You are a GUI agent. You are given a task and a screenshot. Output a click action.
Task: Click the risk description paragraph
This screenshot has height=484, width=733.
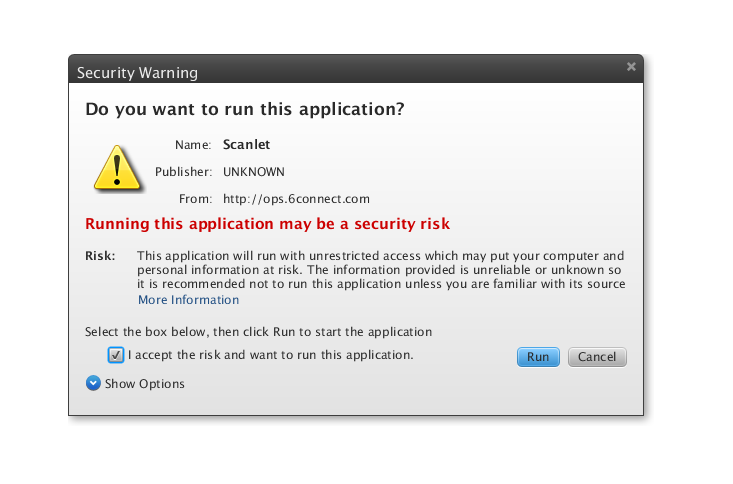click(x=380, y=270)
